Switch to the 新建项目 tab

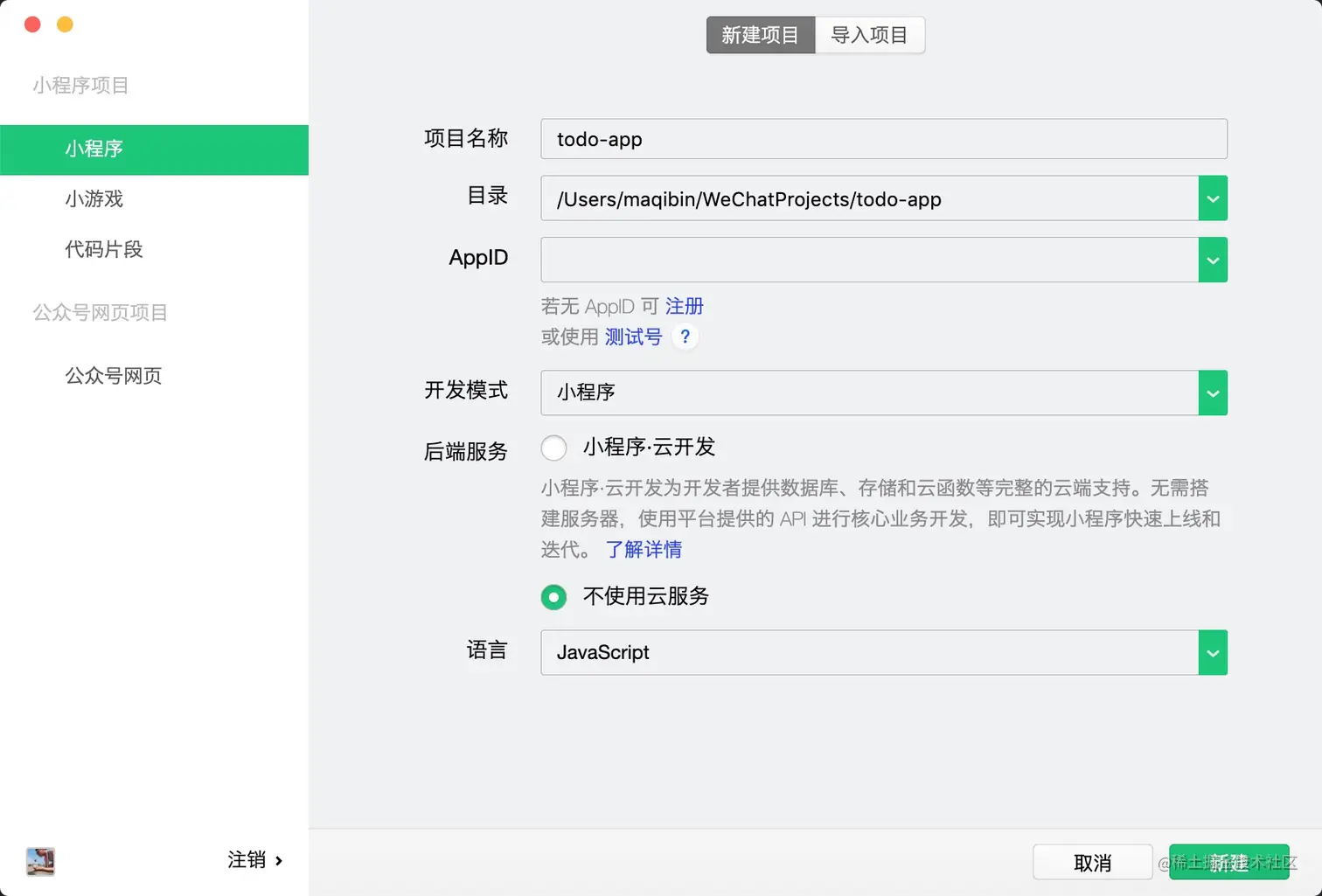760,35
